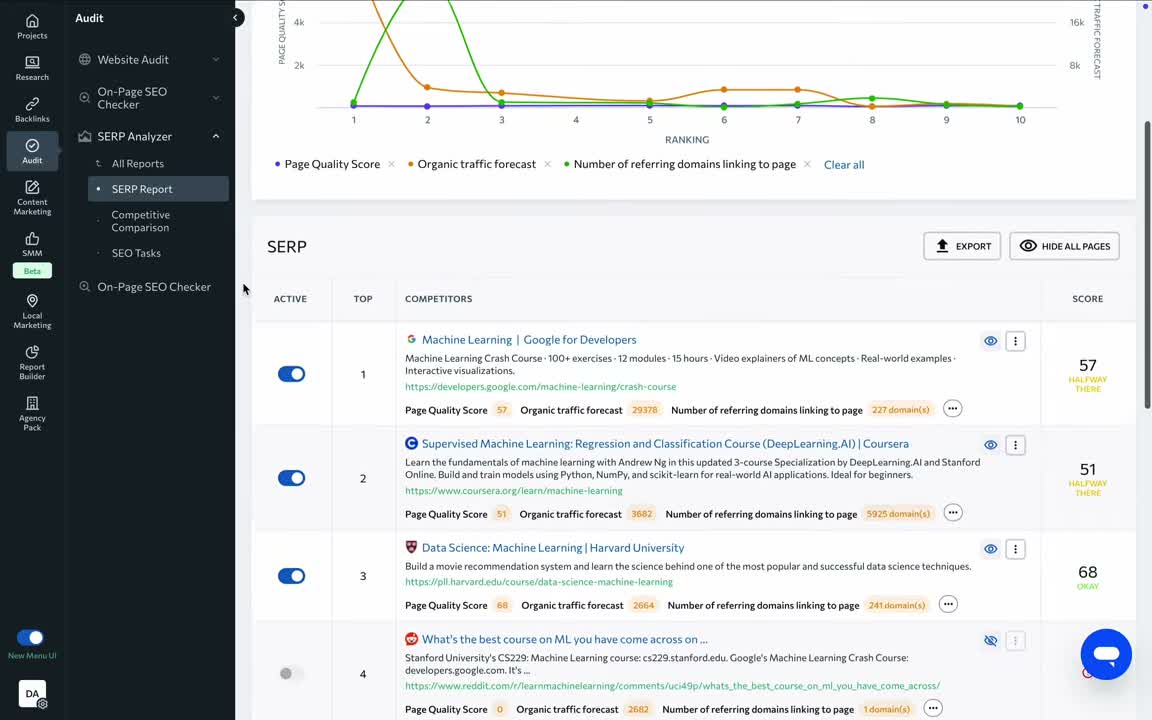The image size is (1152, 720).
Task: Open Harvard Data Science Machine Learning title
Action: 552,547
